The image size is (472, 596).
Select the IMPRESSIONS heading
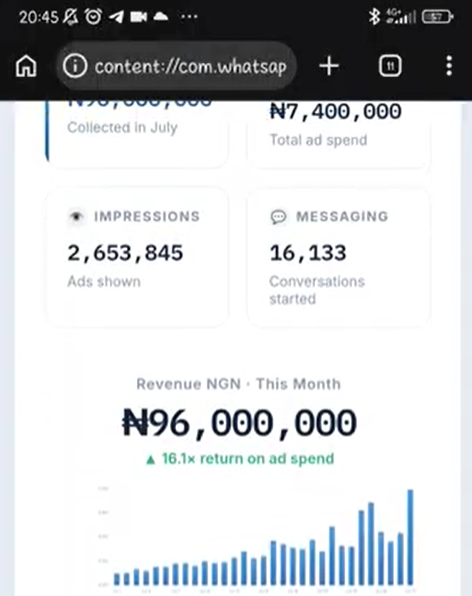[x=147, y=217]
